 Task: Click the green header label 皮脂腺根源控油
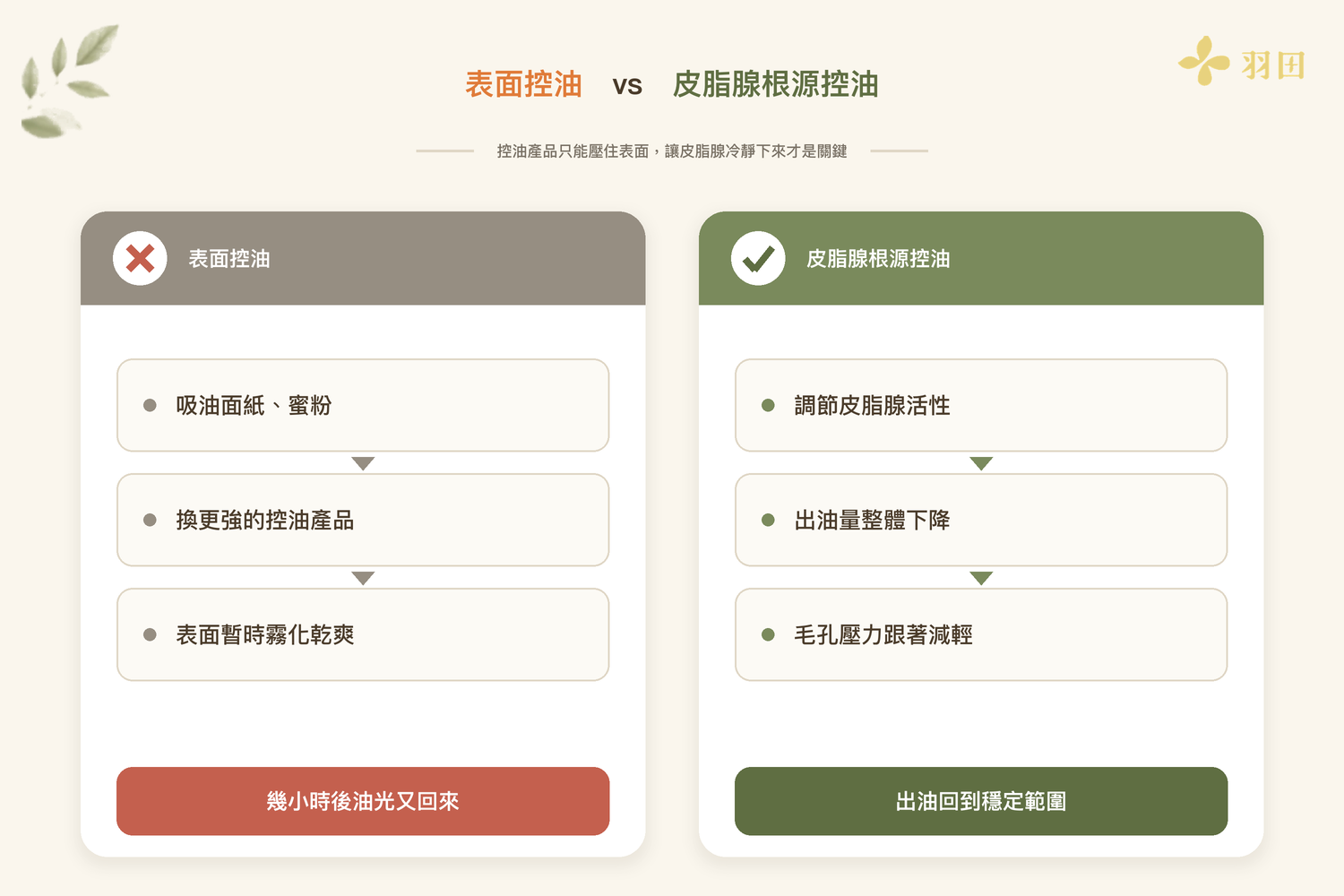pyautogui.click(x=878, y=259)
